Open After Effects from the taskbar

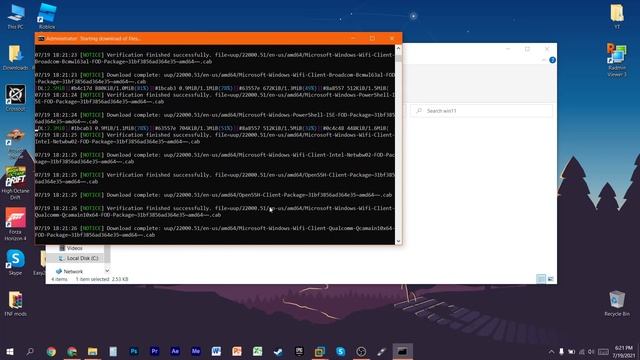coord(175,351)
